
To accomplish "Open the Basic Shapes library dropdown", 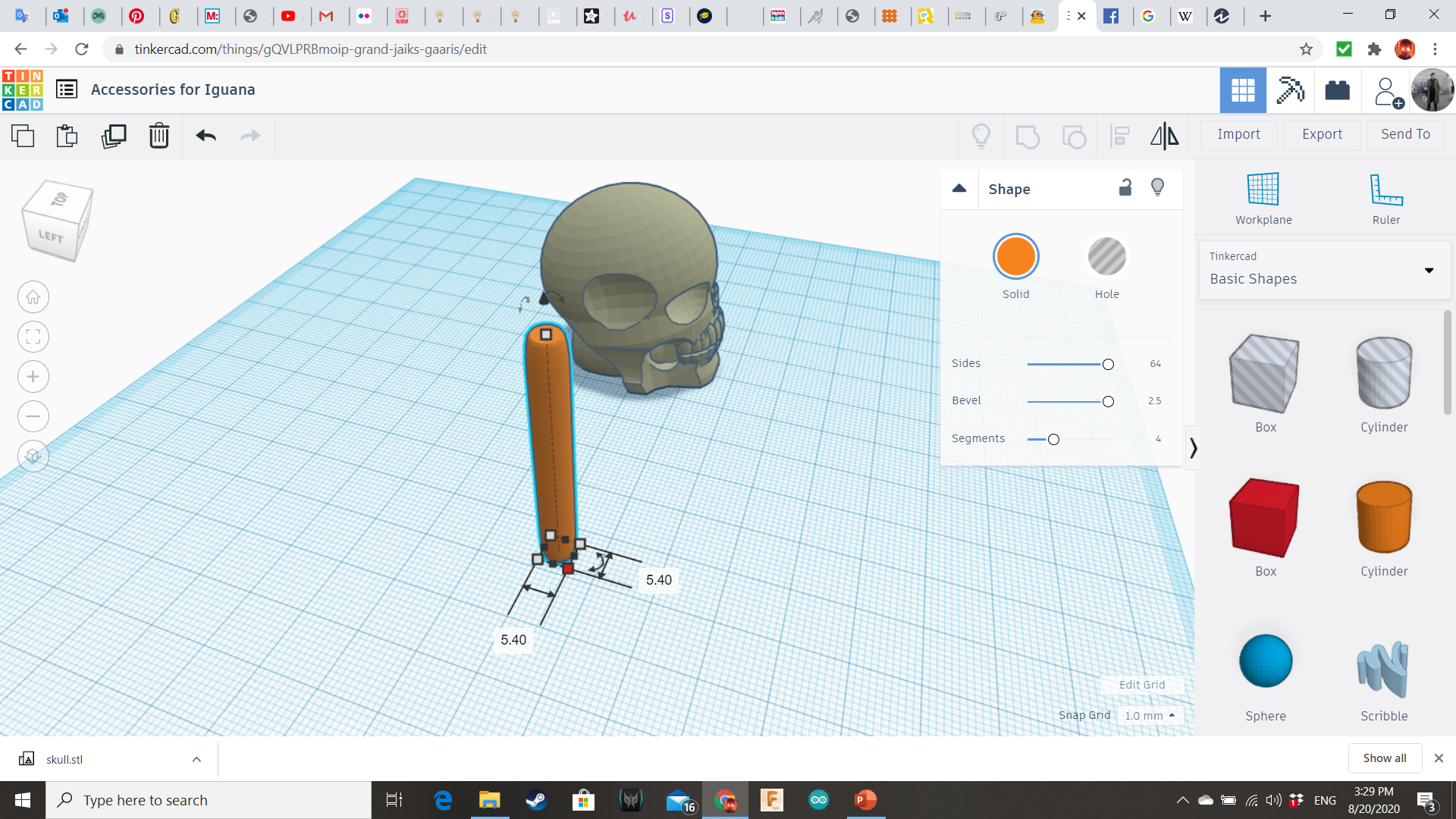I will tap(1324, 270).
